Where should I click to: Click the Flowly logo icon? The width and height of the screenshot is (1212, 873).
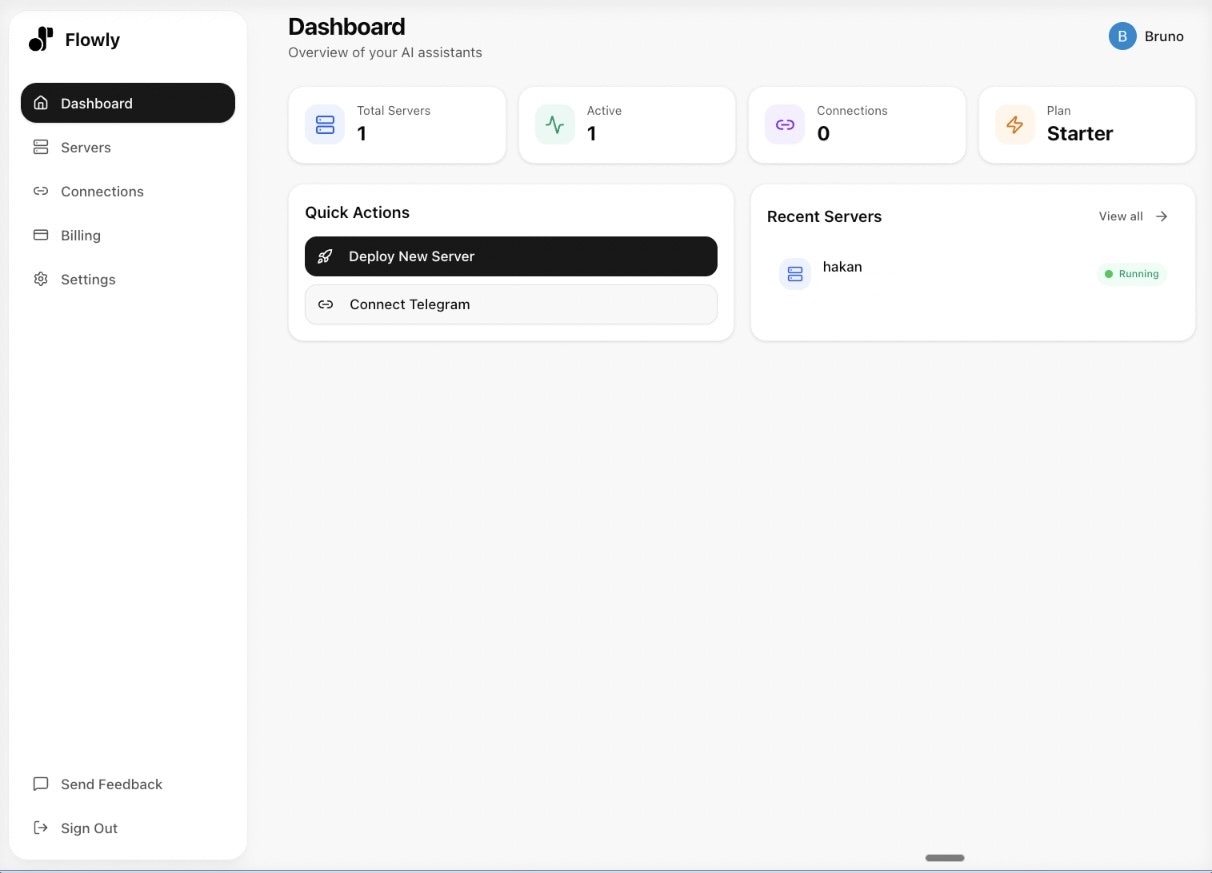[40, 39]
